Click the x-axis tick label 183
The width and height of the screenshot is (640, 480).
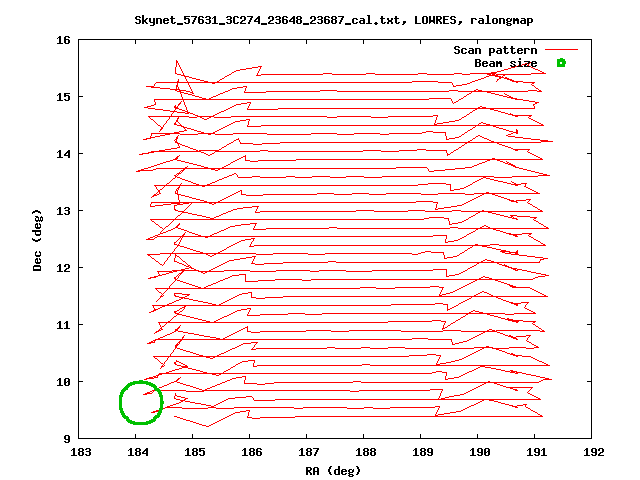pos(81,452)
